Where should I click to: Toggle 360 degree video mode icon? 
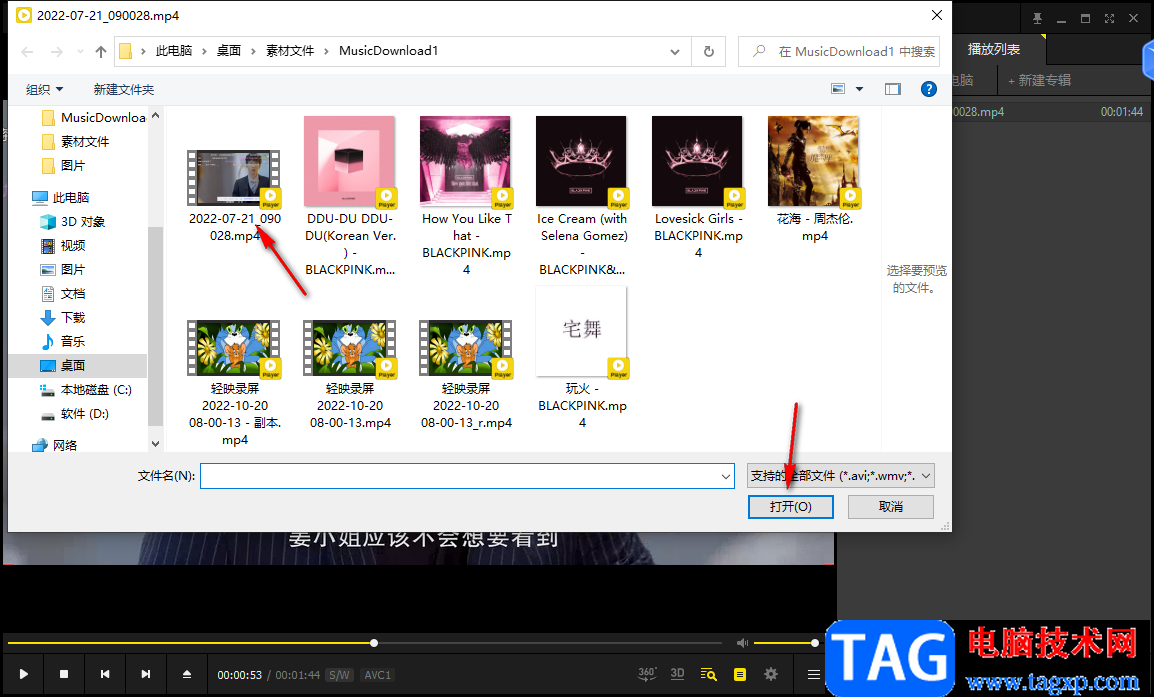tap(647, 674)
